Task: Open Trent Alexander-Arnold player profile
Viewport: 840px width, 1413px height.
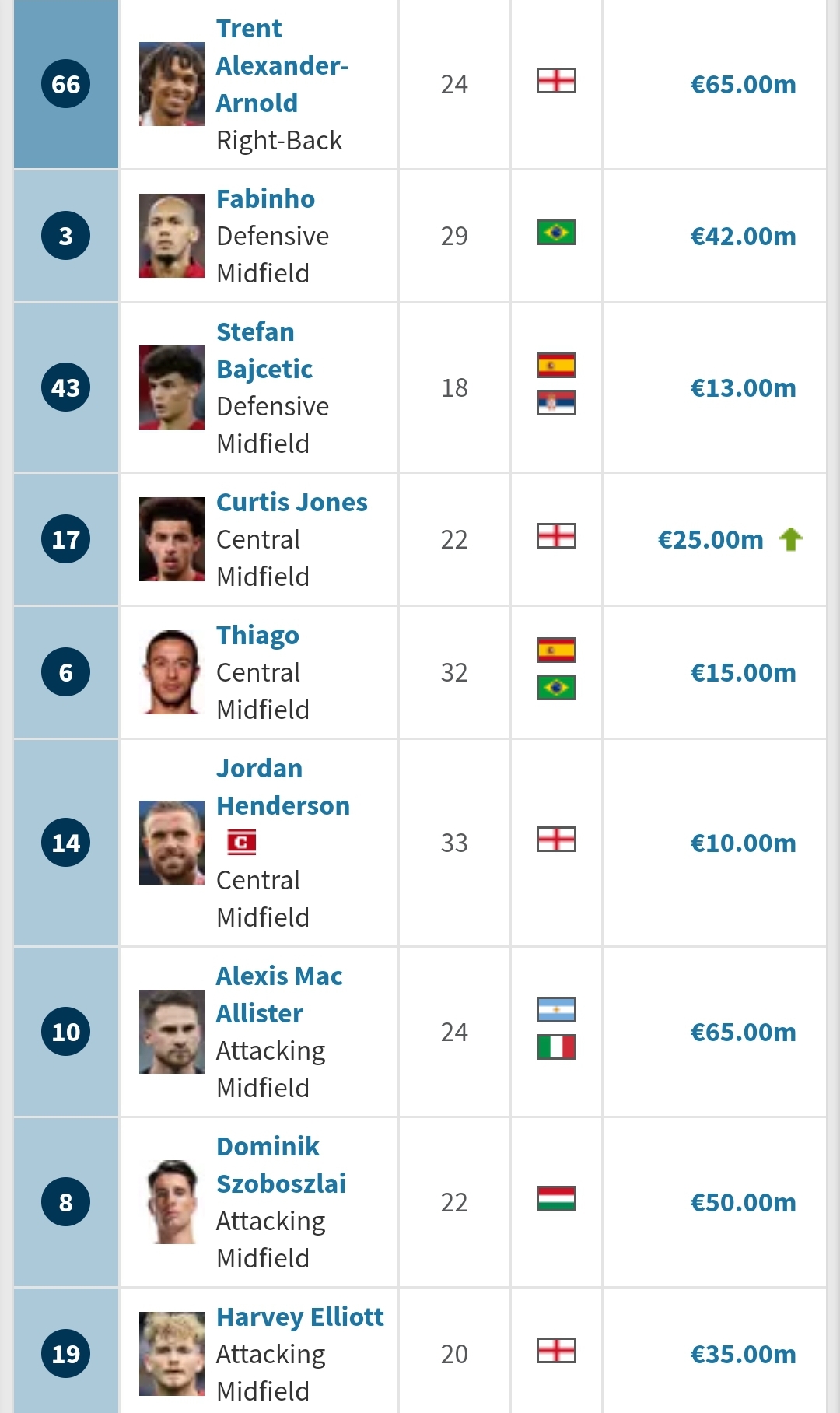Action: [282, 66]
